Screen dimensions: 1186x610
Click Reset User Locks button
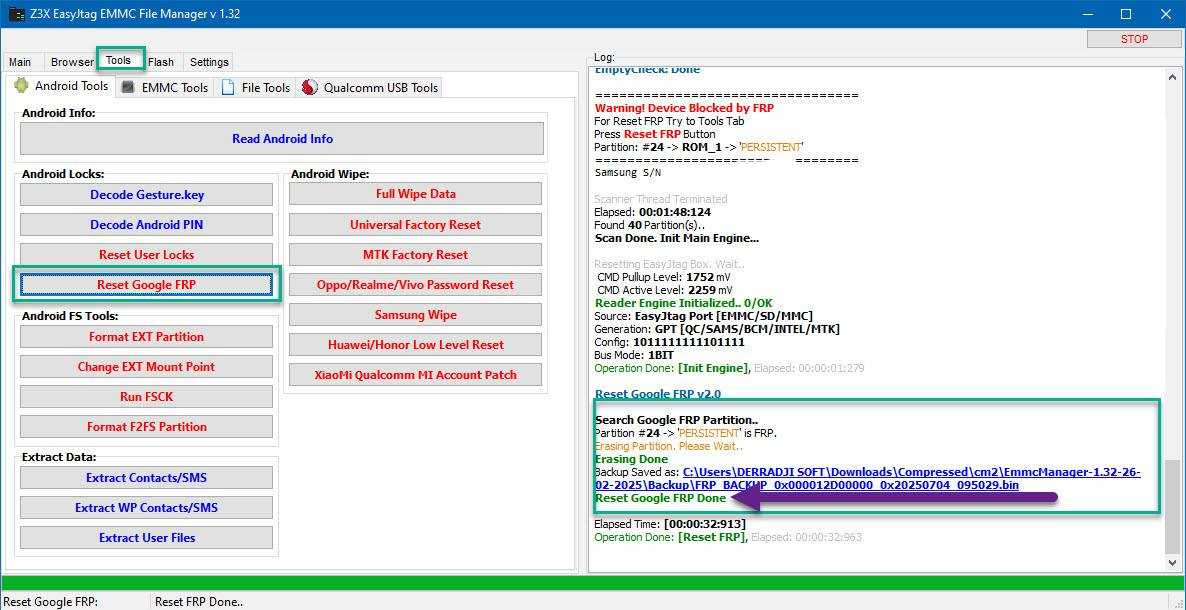147,254
